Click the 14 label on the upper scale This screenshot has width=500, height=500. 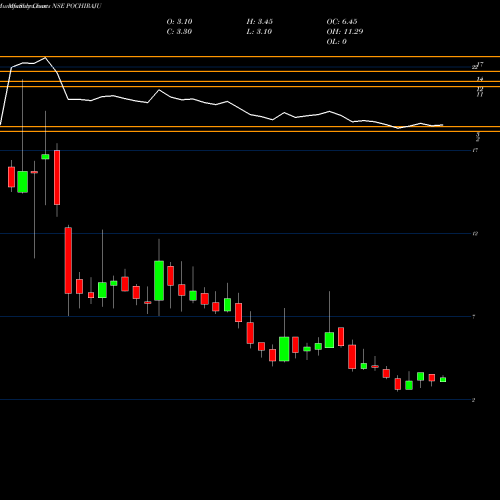pyautogui.click(x=480, y=79)
